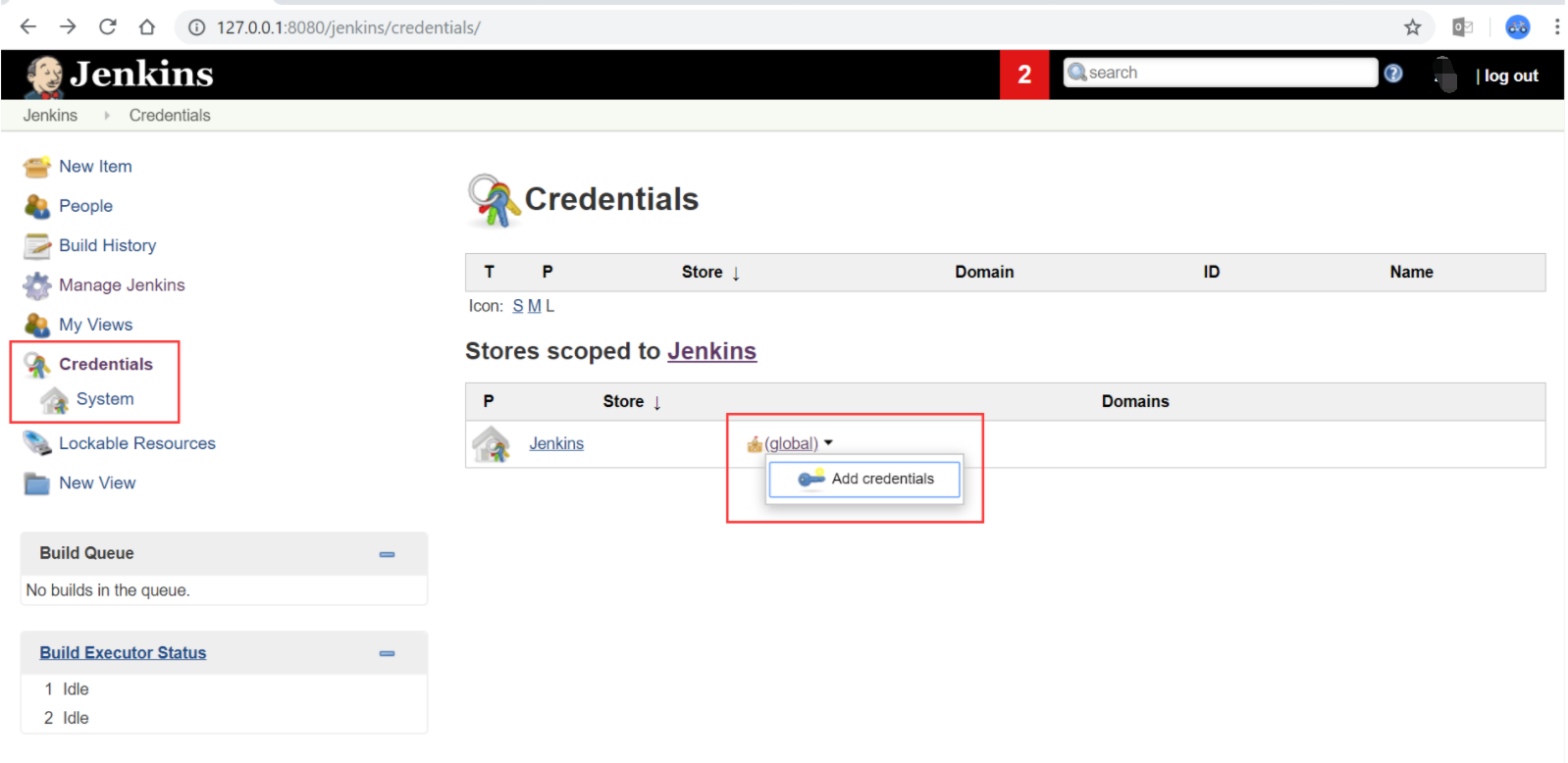This screenshot has width=1568, height=763.
Task: Click the Jenkins butler logo icon
Action: pyautogui.click(x=44, y=76)
